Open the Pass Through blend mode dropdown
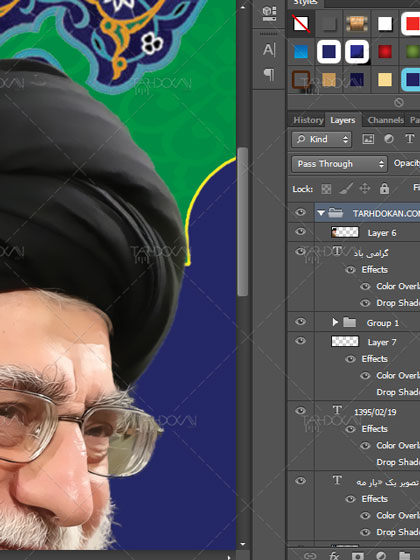Image resolution: width=420 pixels, height=560 pixels. (x=339, y=164)
